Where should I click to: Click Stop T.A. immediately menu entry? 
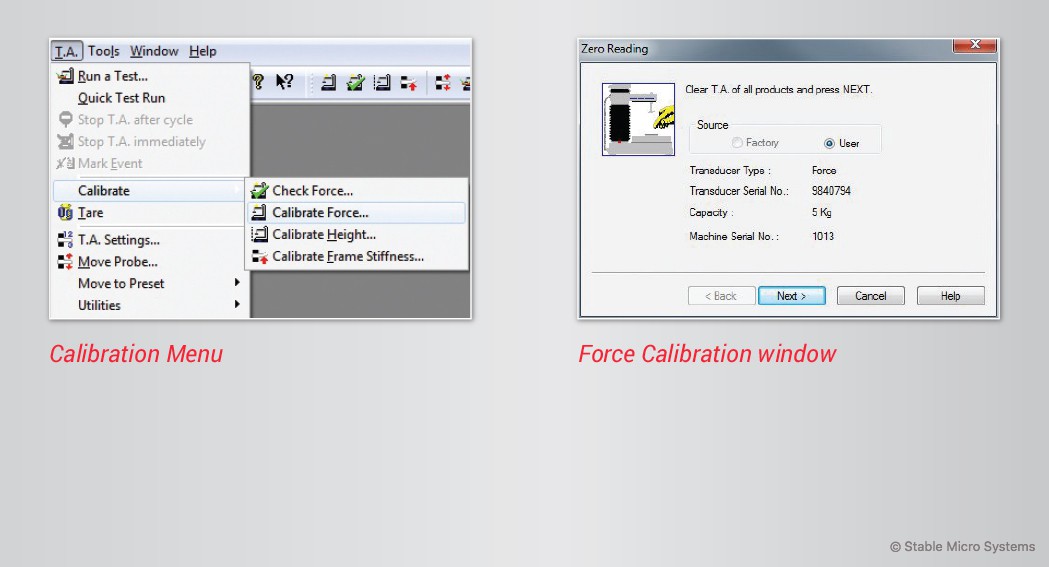[151, 142]
